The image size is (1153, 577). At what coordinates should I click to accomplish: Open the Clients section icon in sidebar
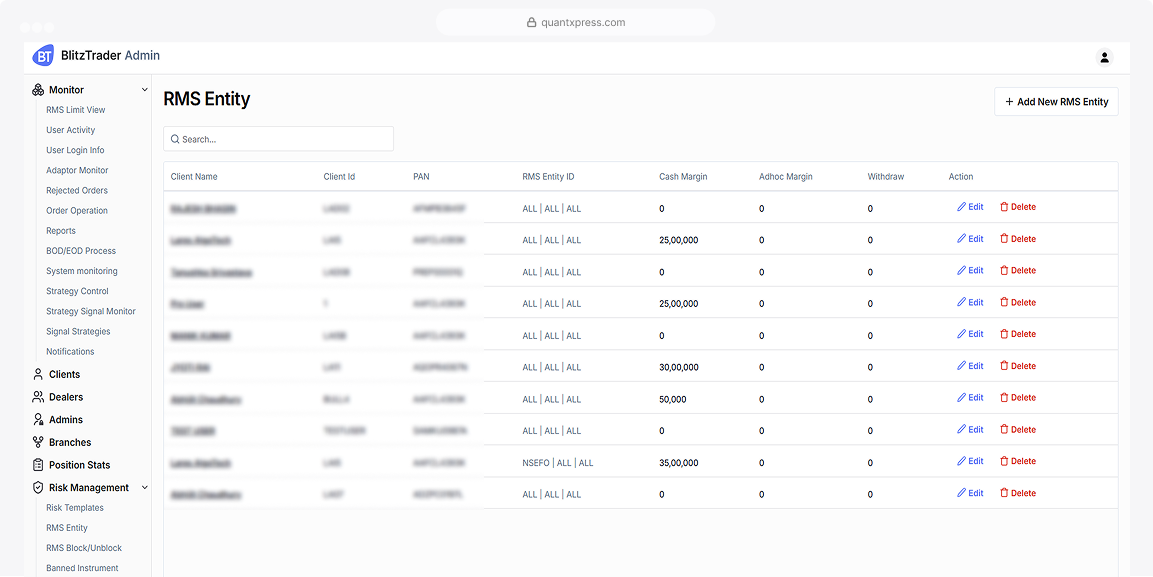38,374
